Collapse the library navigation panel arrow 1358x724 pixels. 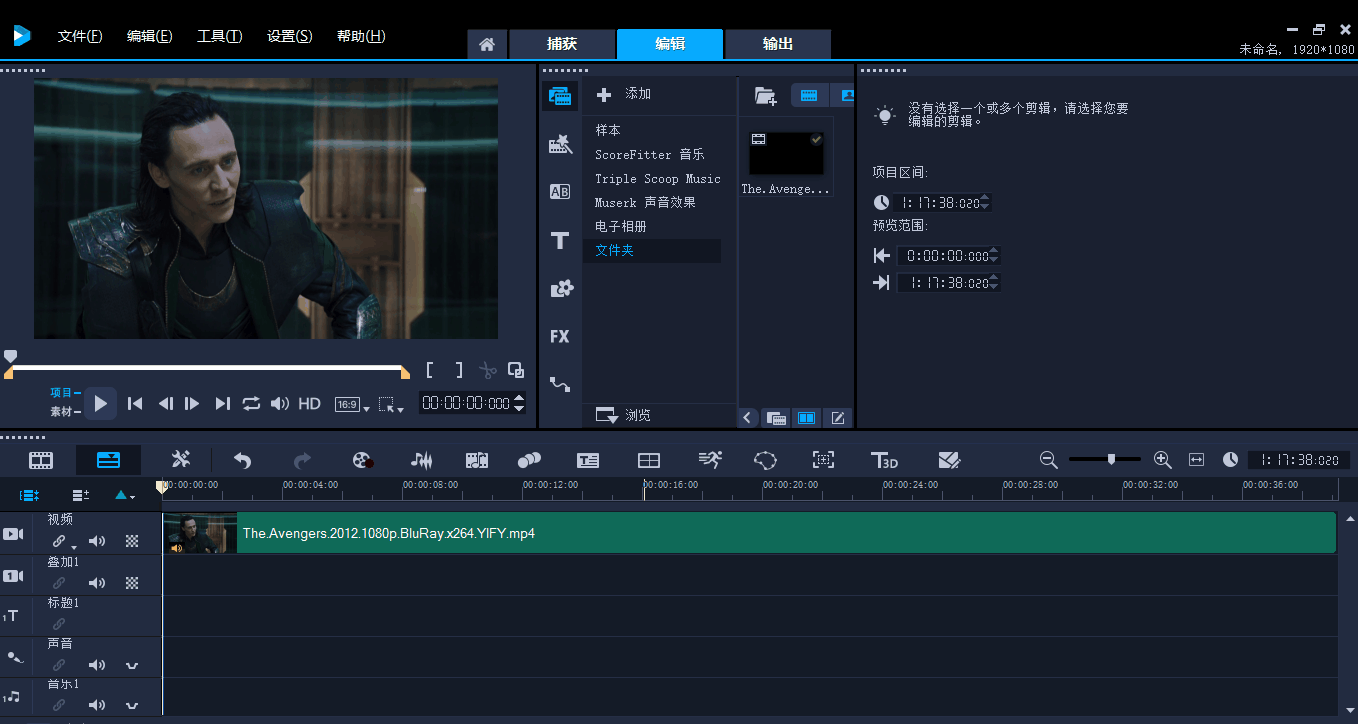coord(748,418)
